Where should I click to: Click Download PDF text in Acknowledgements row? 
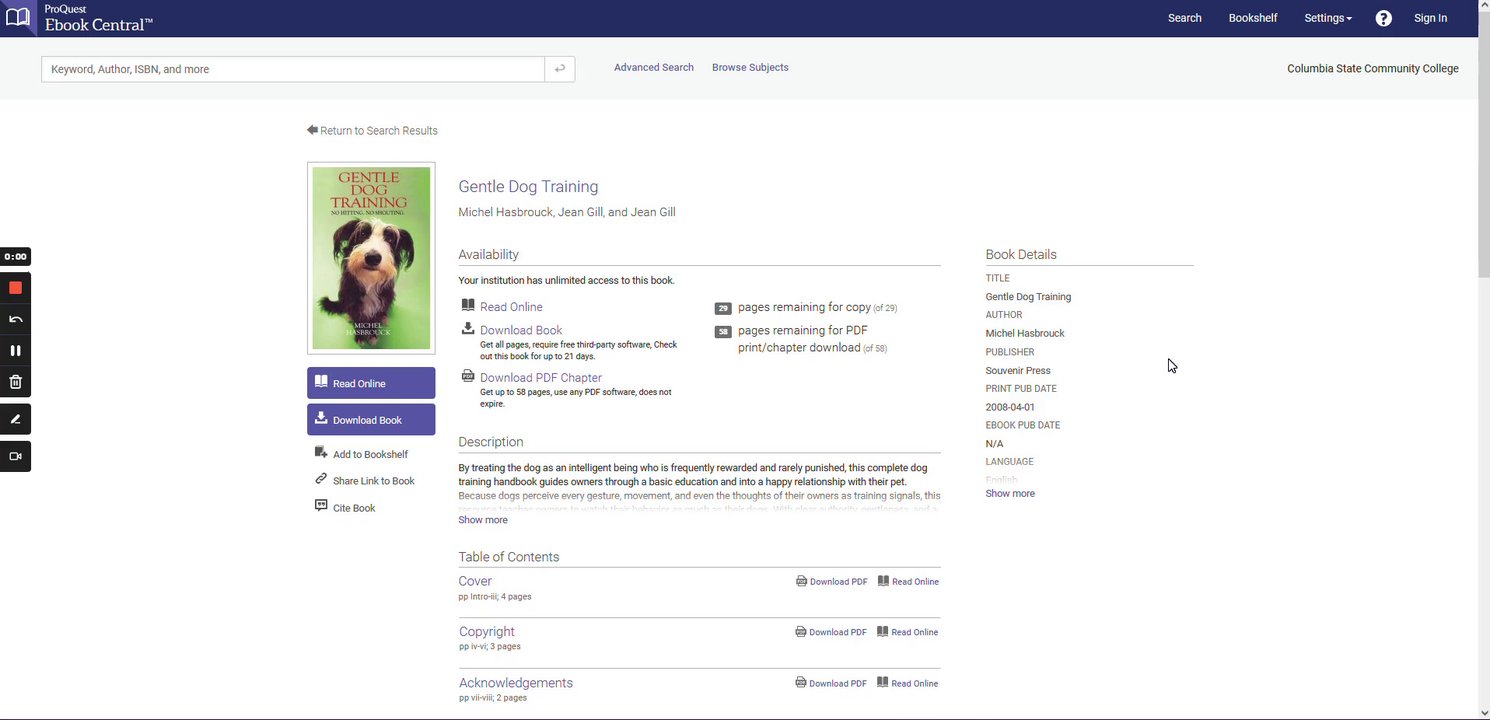(838, 684)
